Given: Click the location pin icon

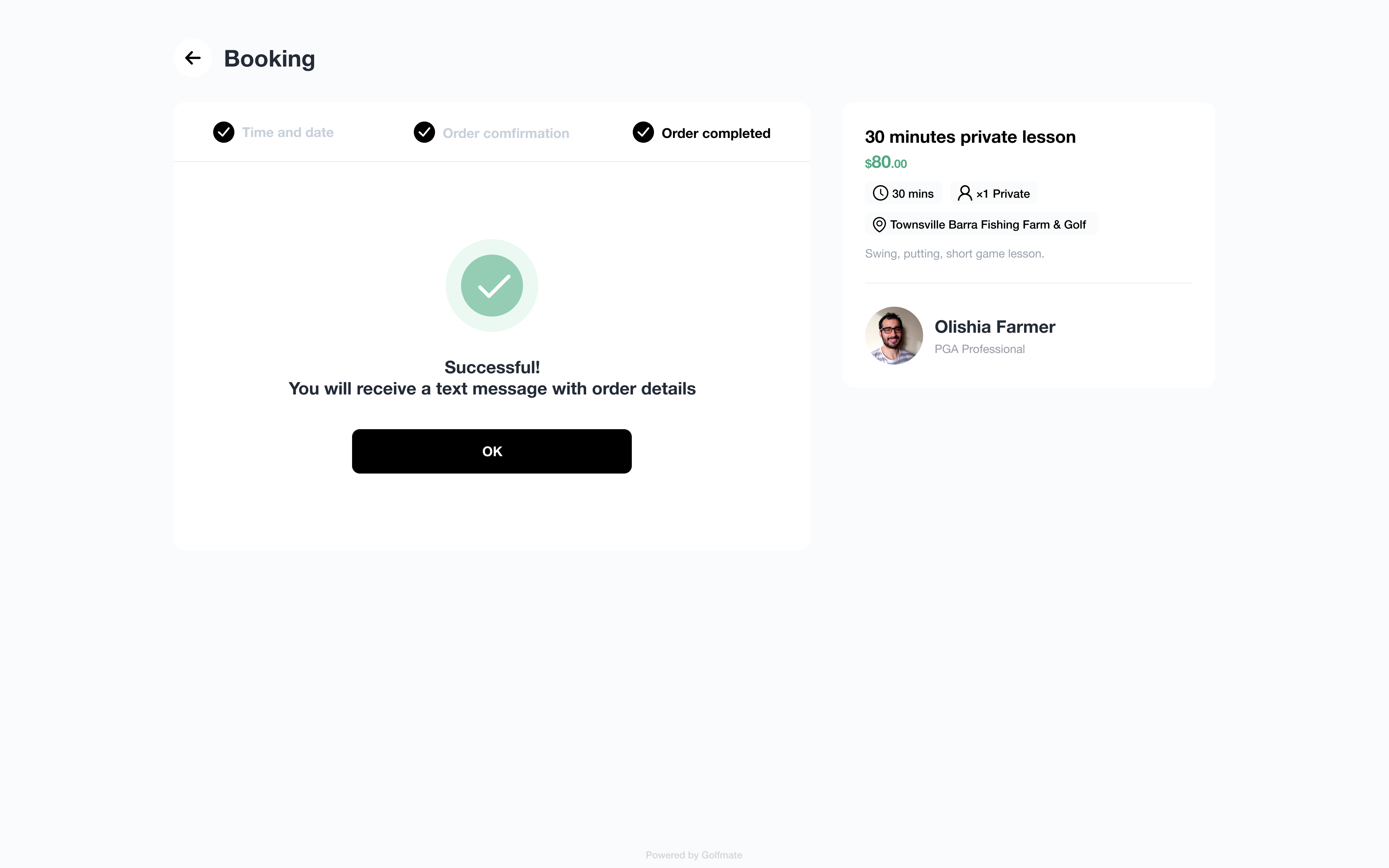Looking at the screenshot, I should 879,224.
